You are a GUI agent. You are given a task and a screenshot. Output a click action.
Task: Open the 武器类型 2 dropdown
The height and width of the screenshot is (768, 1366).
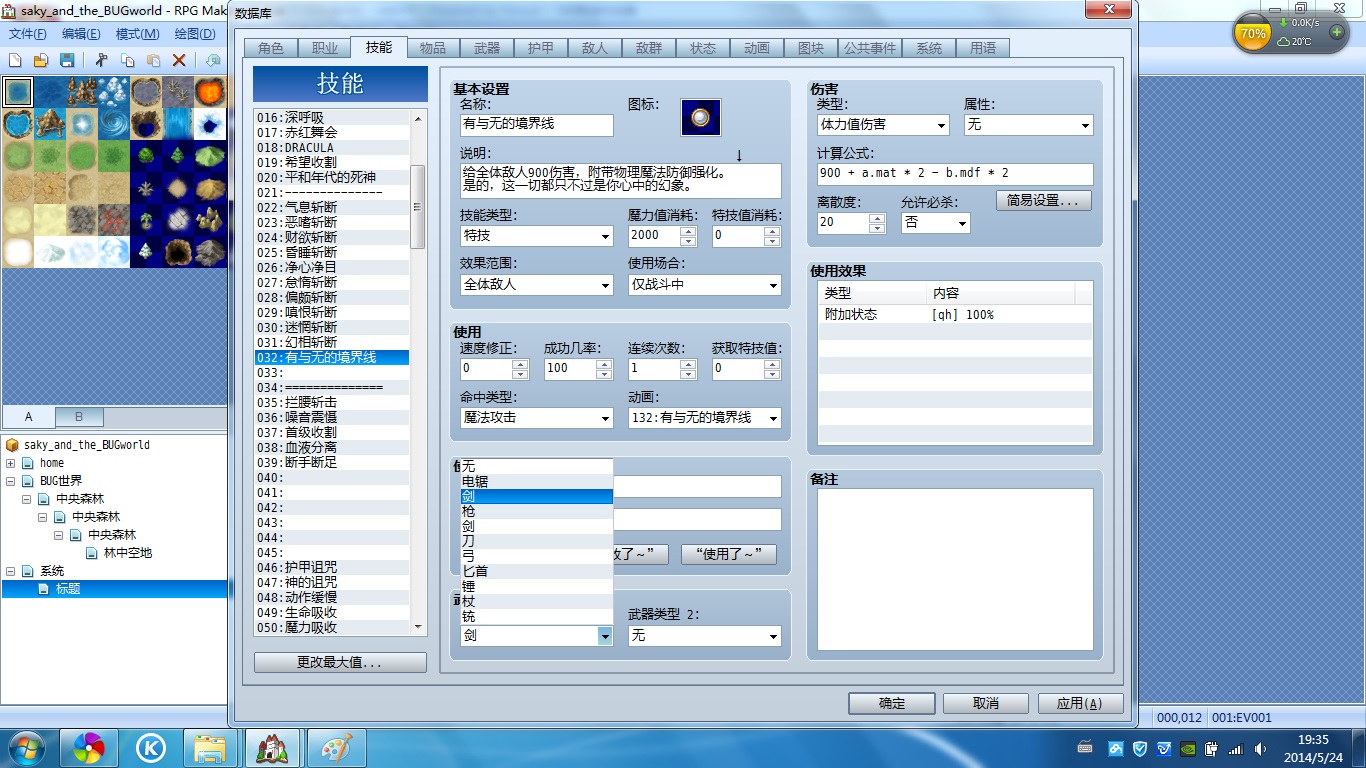point(705,636)
